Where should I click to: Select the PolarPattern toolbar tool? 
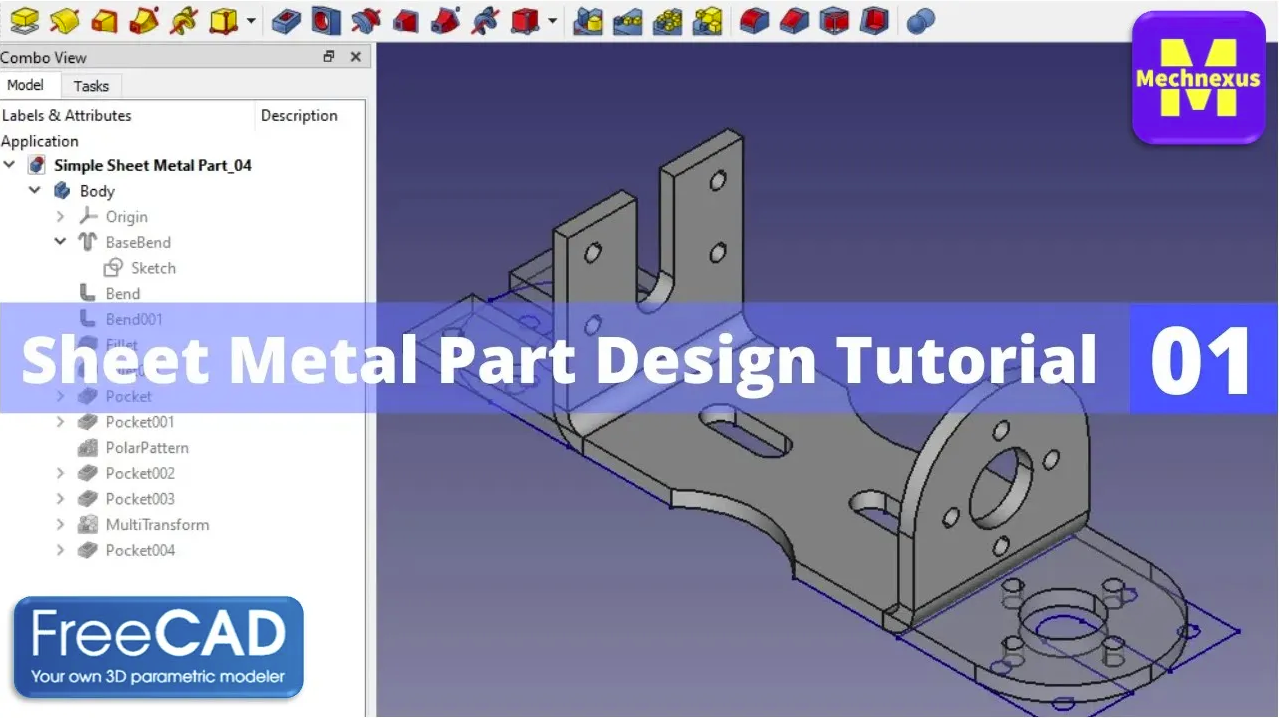click(668, 20)
